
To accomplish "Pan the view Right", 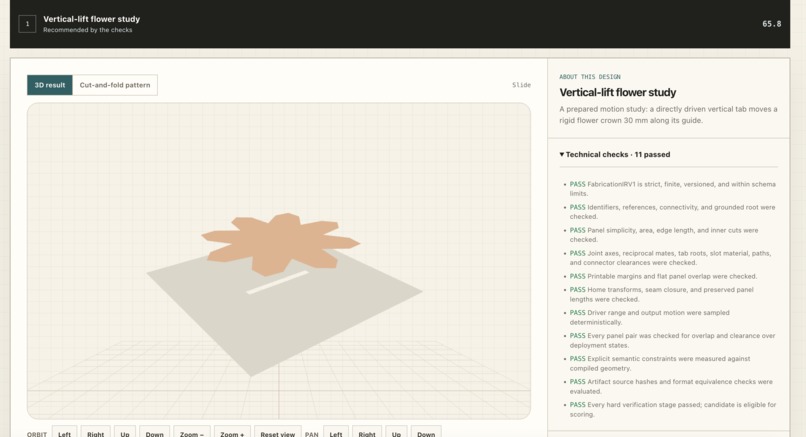I will (x=367, y=433).
